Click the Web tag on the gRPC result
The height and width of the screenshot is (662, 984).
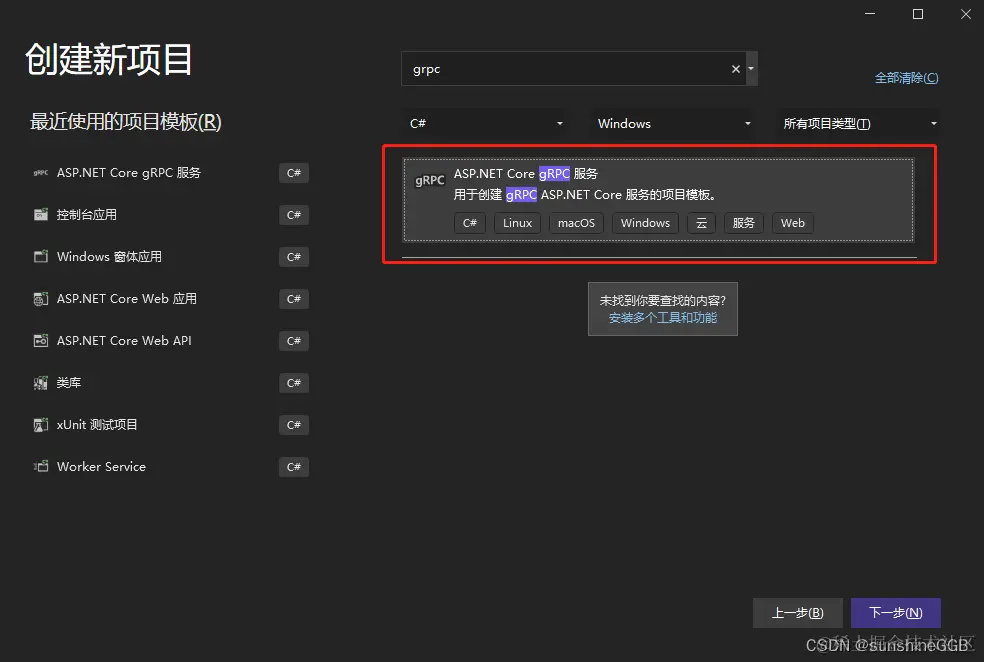tap(793, 223)
